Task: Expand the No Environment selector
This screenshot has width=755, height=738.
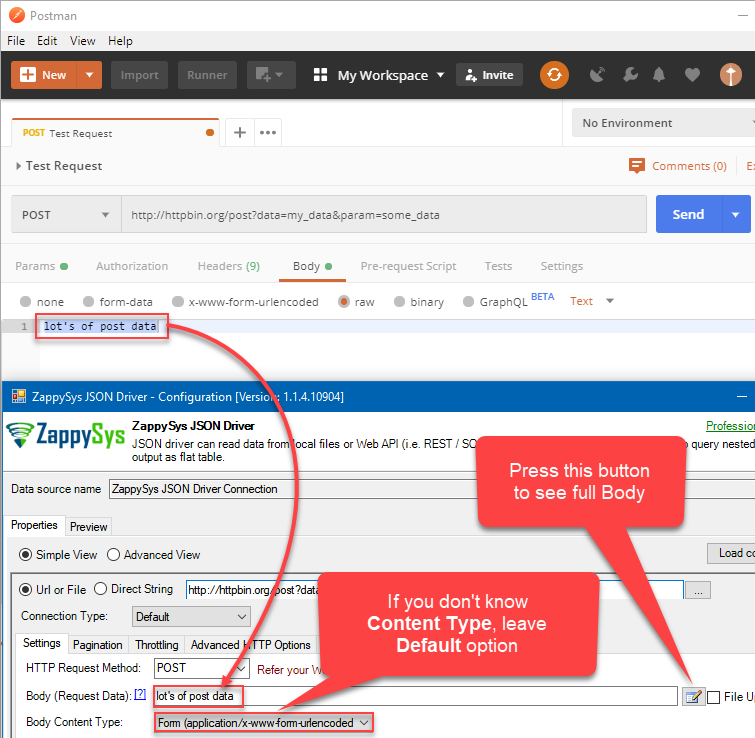Action: (x=662, y=123)
